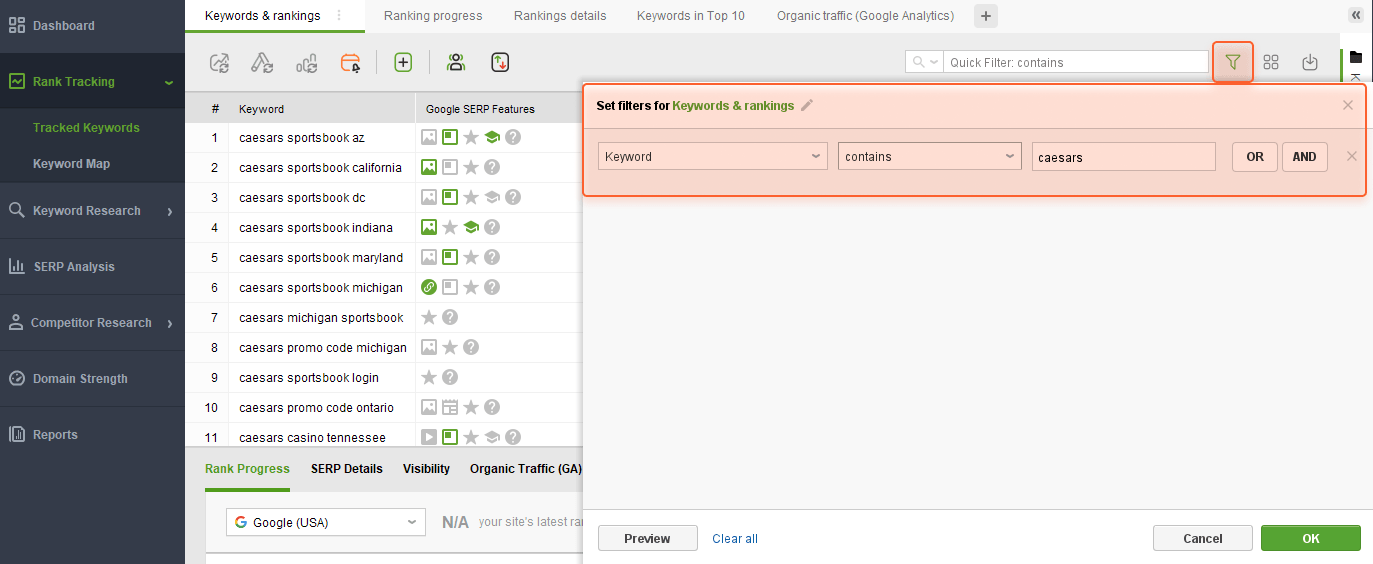1373x564 pixels.
Task: Close the Set filters header panel
Action: [1348, 105]
